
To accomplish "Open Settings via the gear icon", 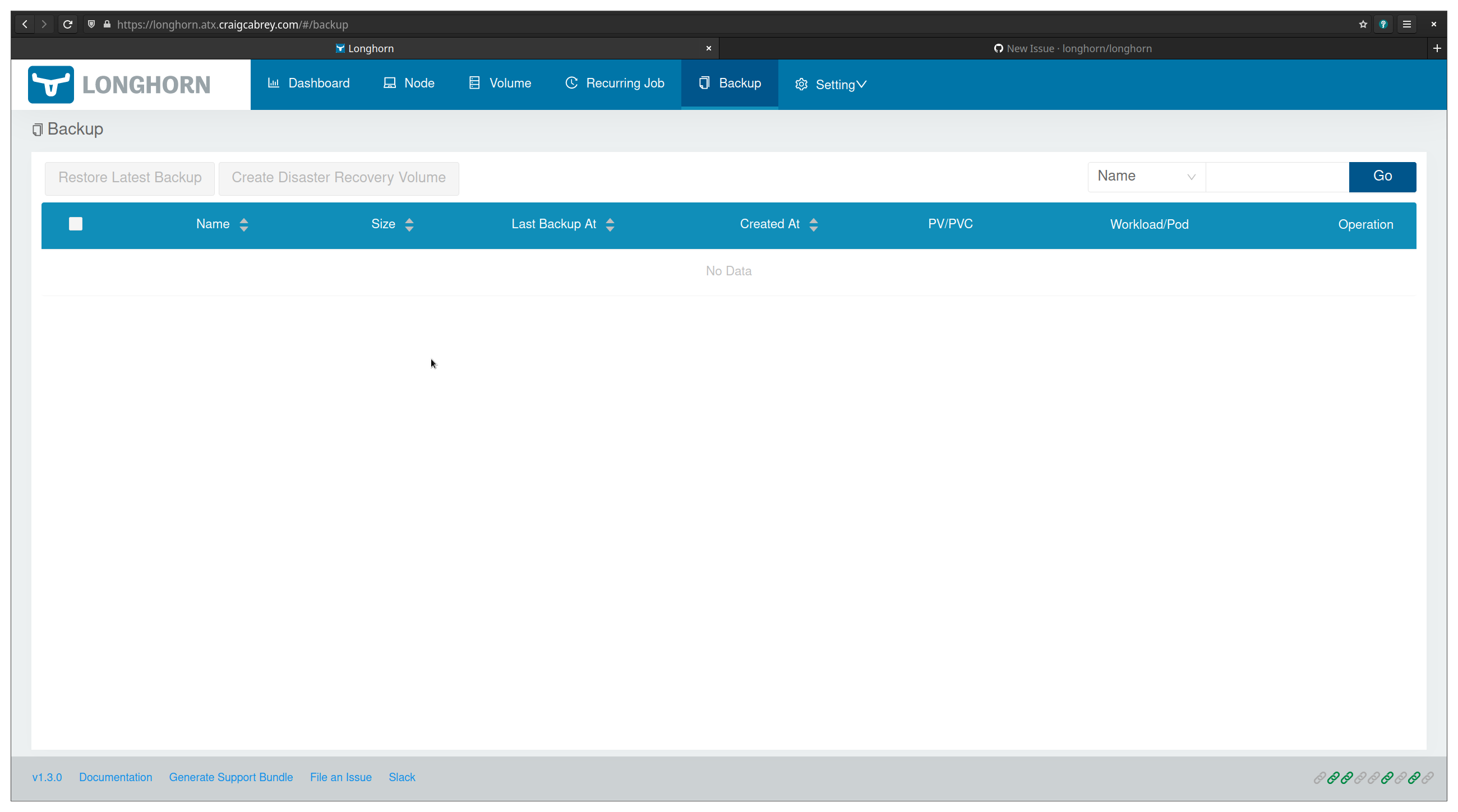I will pyautogui.click(x=801, y=84).
